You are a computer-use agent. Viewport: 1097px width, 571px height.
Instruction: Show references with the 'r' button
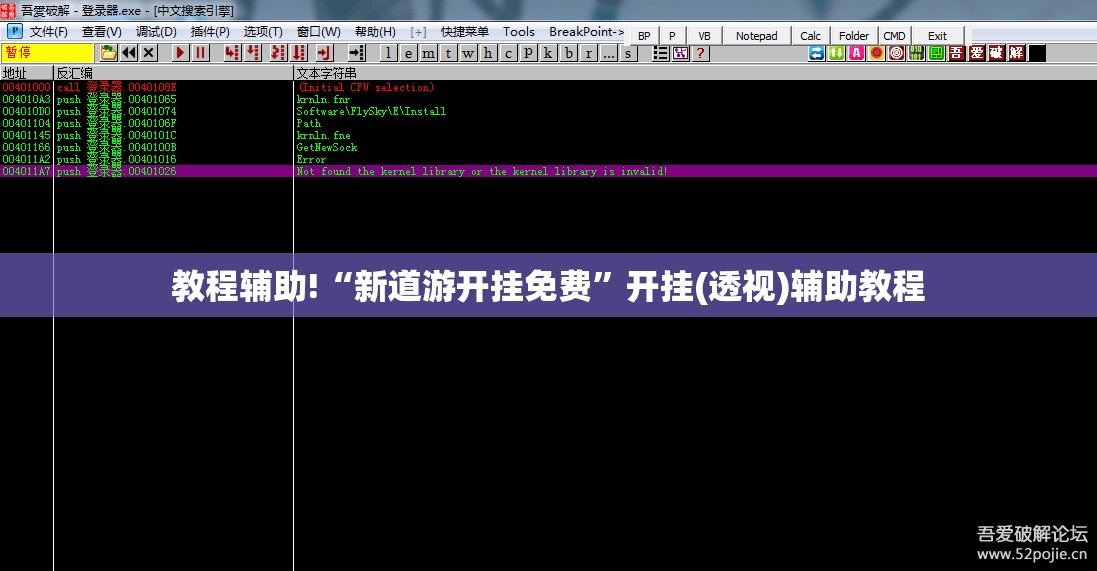click(x=588, y=53)
